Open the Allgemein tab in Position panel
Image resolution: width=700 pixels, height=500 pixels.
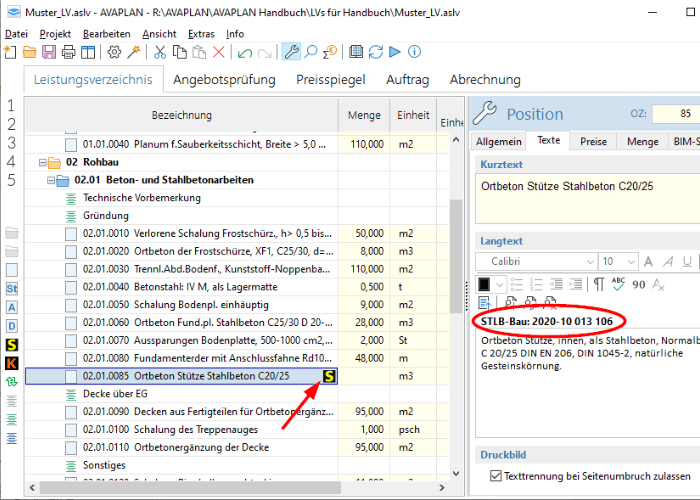[499, 142]
